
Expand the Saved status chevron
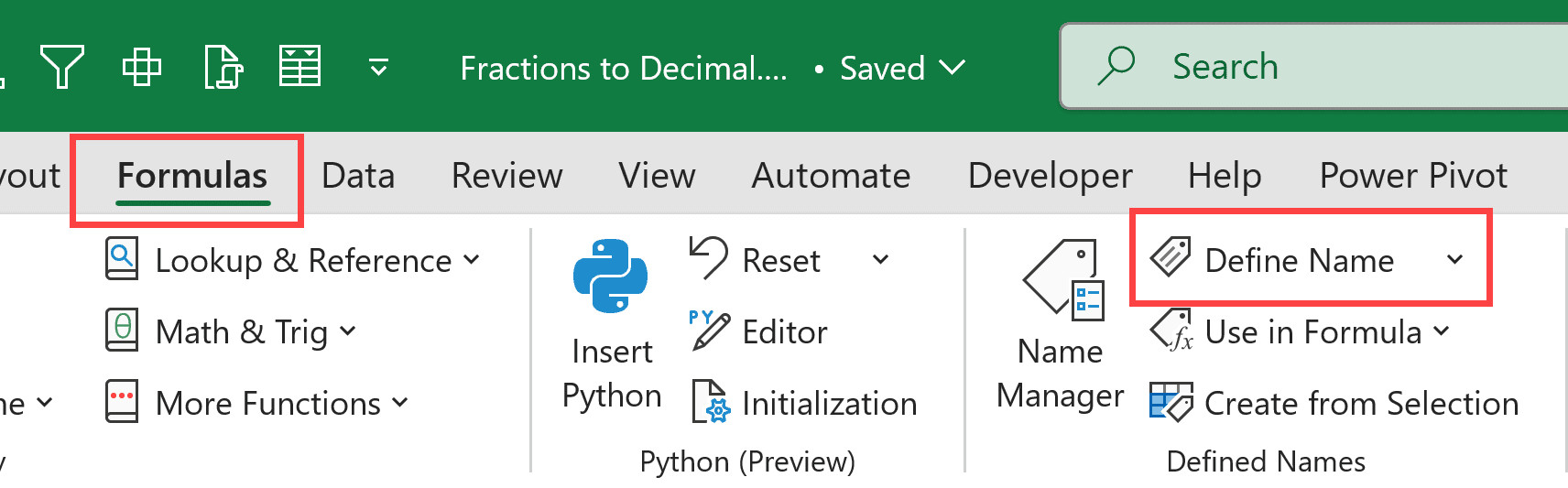[953, 68]
